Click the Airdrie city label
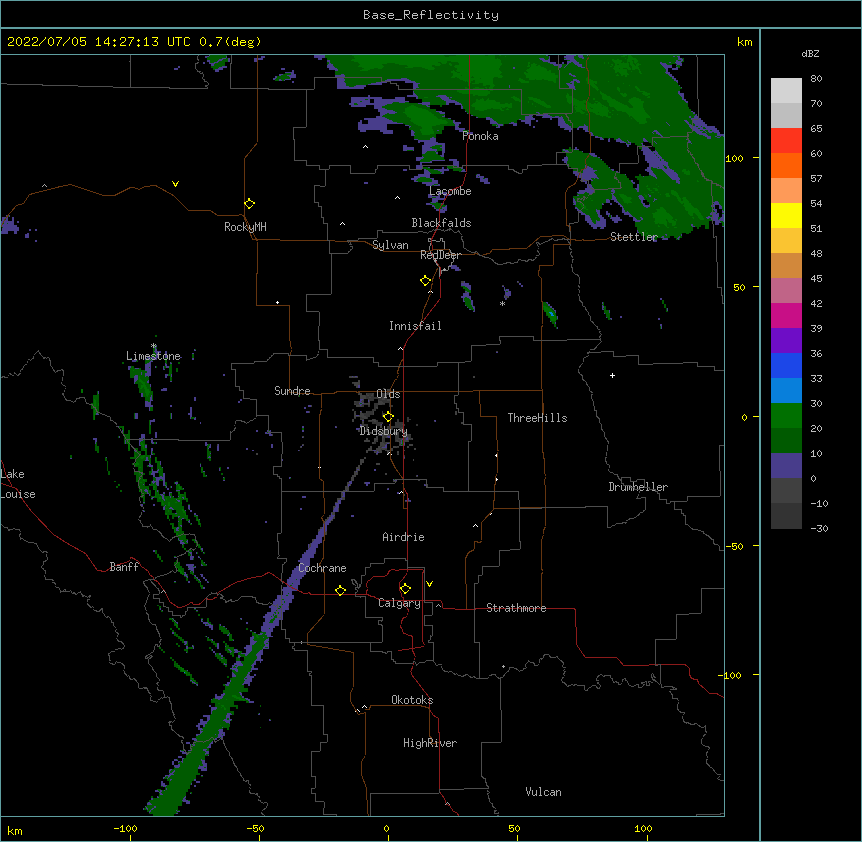Screen dimensions: 862x842 click(403, 537)
